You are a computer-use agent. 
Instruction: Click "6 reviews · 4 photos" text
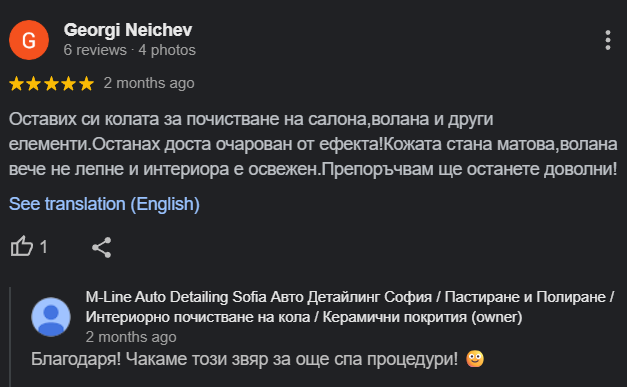[x=130, y=50]
